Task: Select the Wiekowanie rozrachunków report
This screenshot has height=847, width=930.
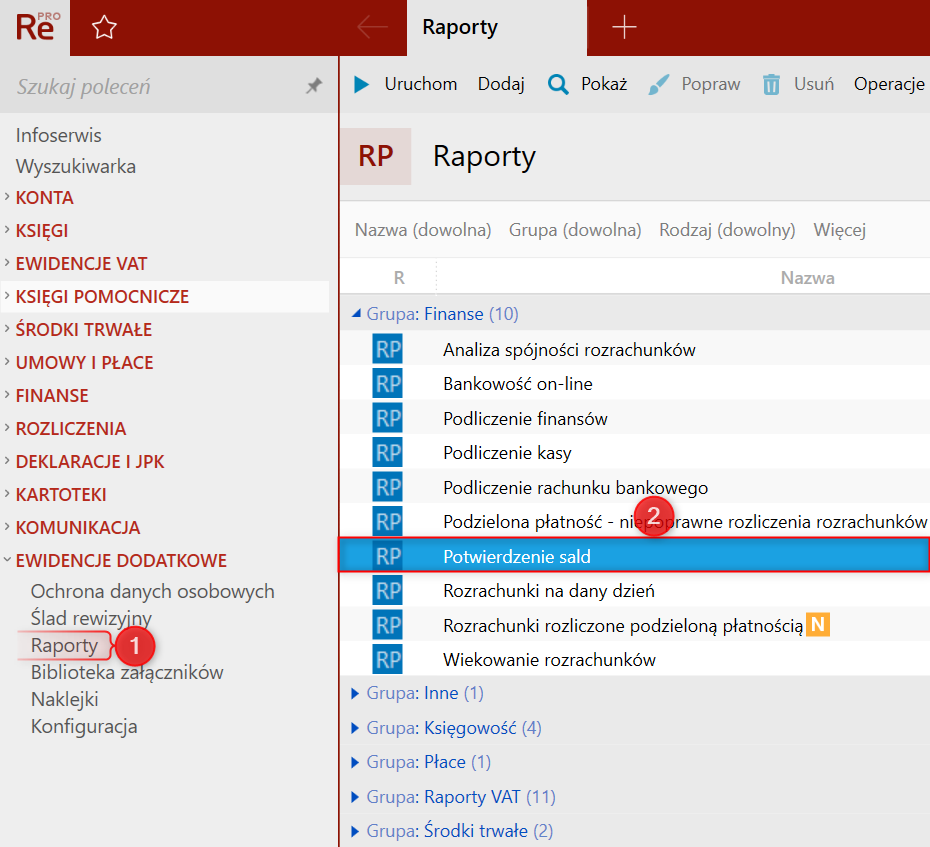Action: [549, 659]
